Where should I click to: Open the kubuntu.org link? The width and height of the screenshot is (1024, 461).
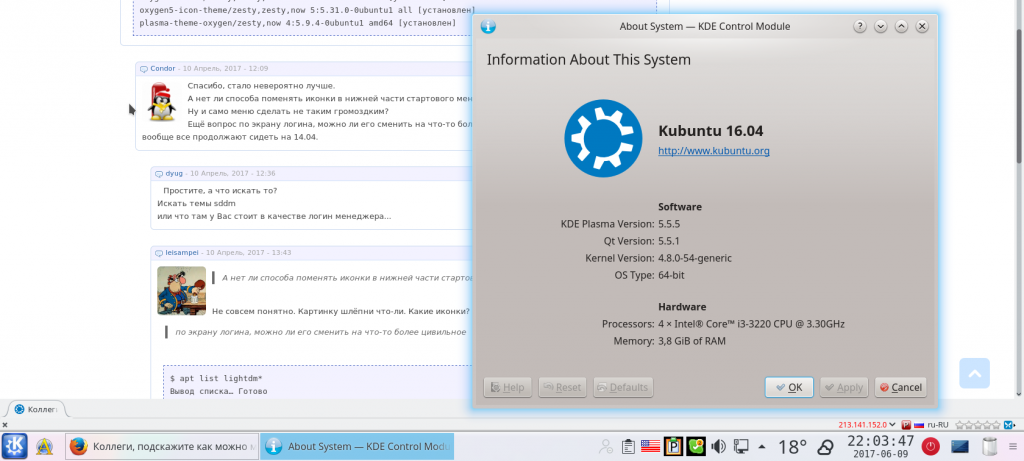click(714, 151)
